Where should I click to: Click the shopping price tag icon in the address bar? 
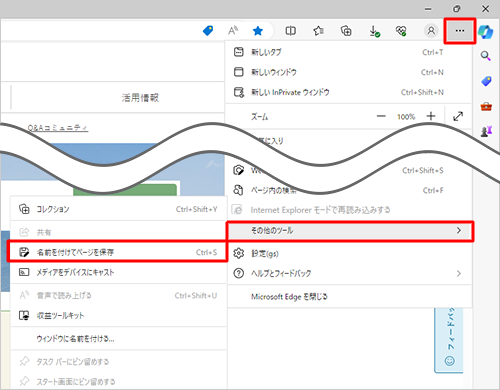click(208, 31)
